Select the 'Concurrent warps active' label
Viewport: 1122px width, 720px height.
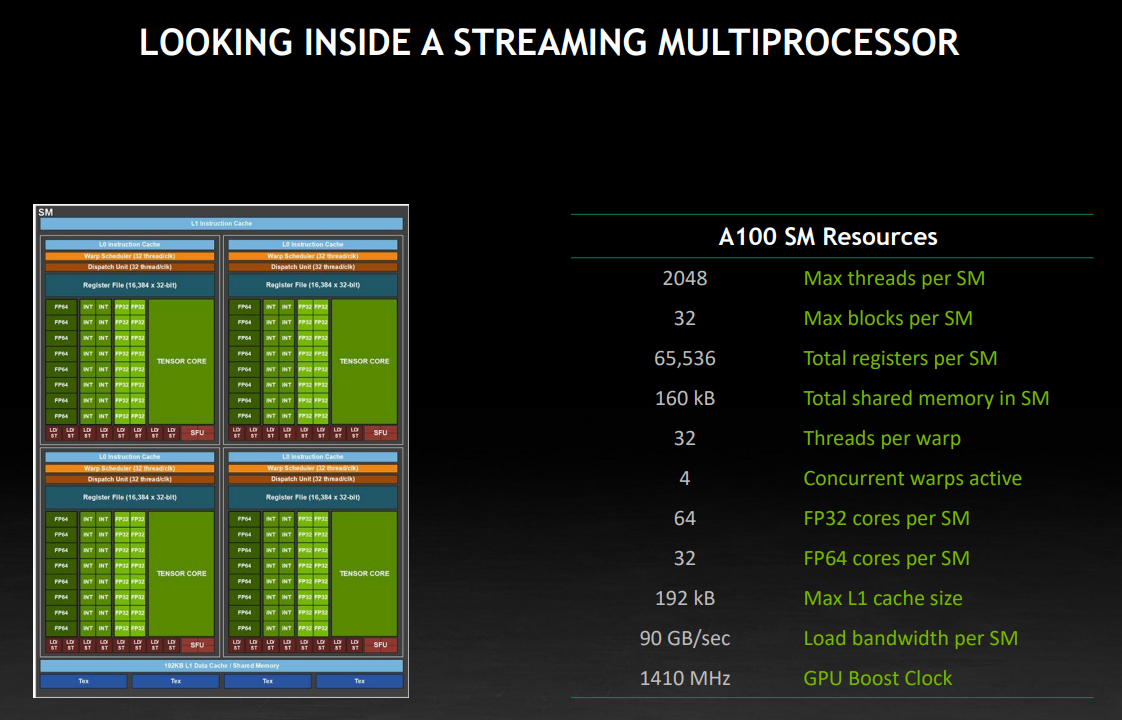(912, 478)
